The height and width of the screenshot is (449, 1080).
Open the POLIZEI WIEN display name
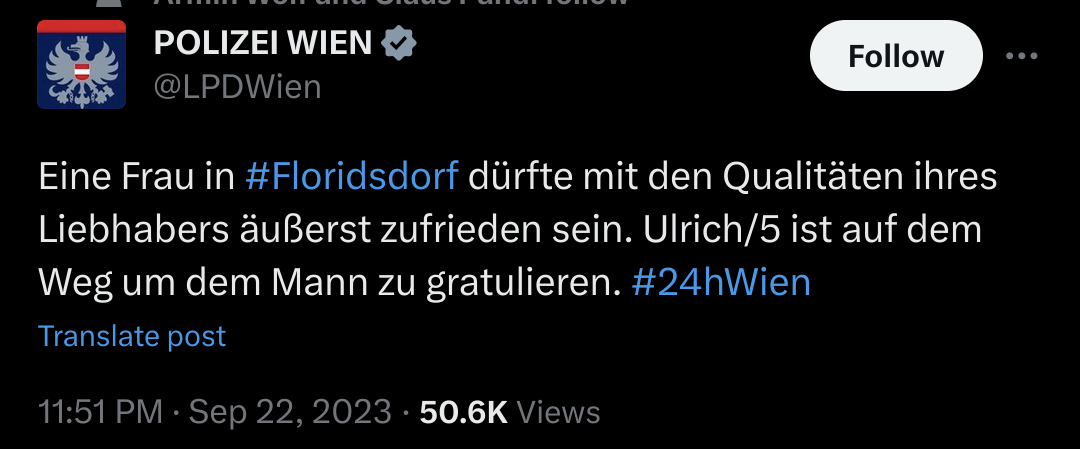click(x=263, y=44)
